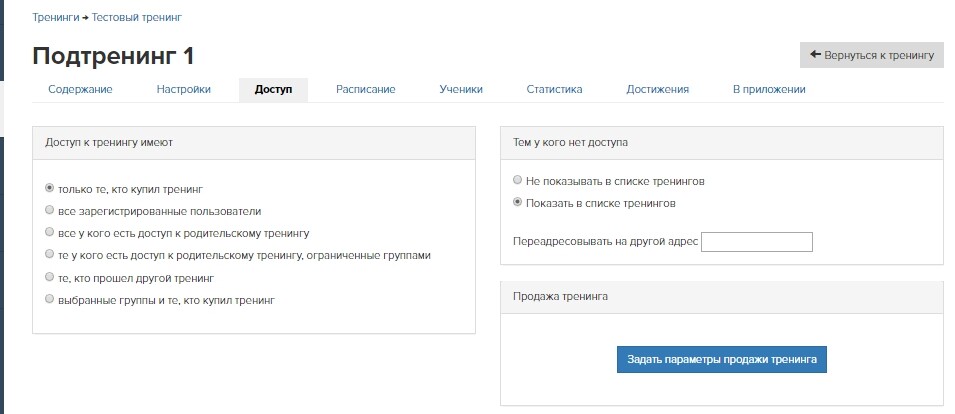Viewport: 955px width, 414px height.
Task: Switch to the Настройки tab
Action: (183, 89)
